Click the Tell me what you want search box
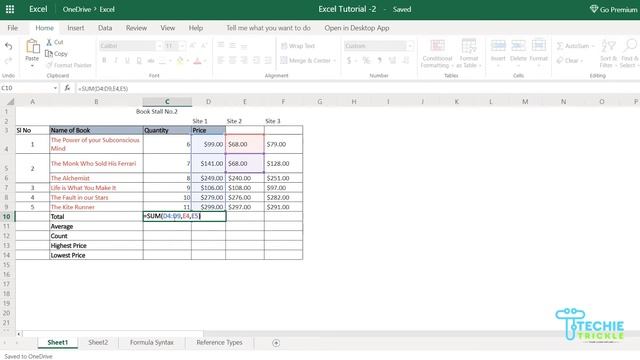This screenshot has width=640, height=360. (268, 28)
